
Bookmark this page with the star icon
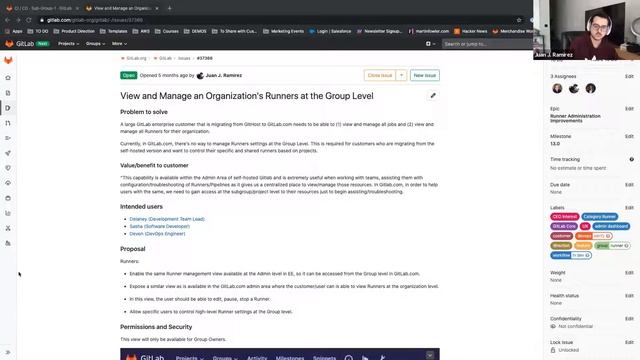click(519, 20)
